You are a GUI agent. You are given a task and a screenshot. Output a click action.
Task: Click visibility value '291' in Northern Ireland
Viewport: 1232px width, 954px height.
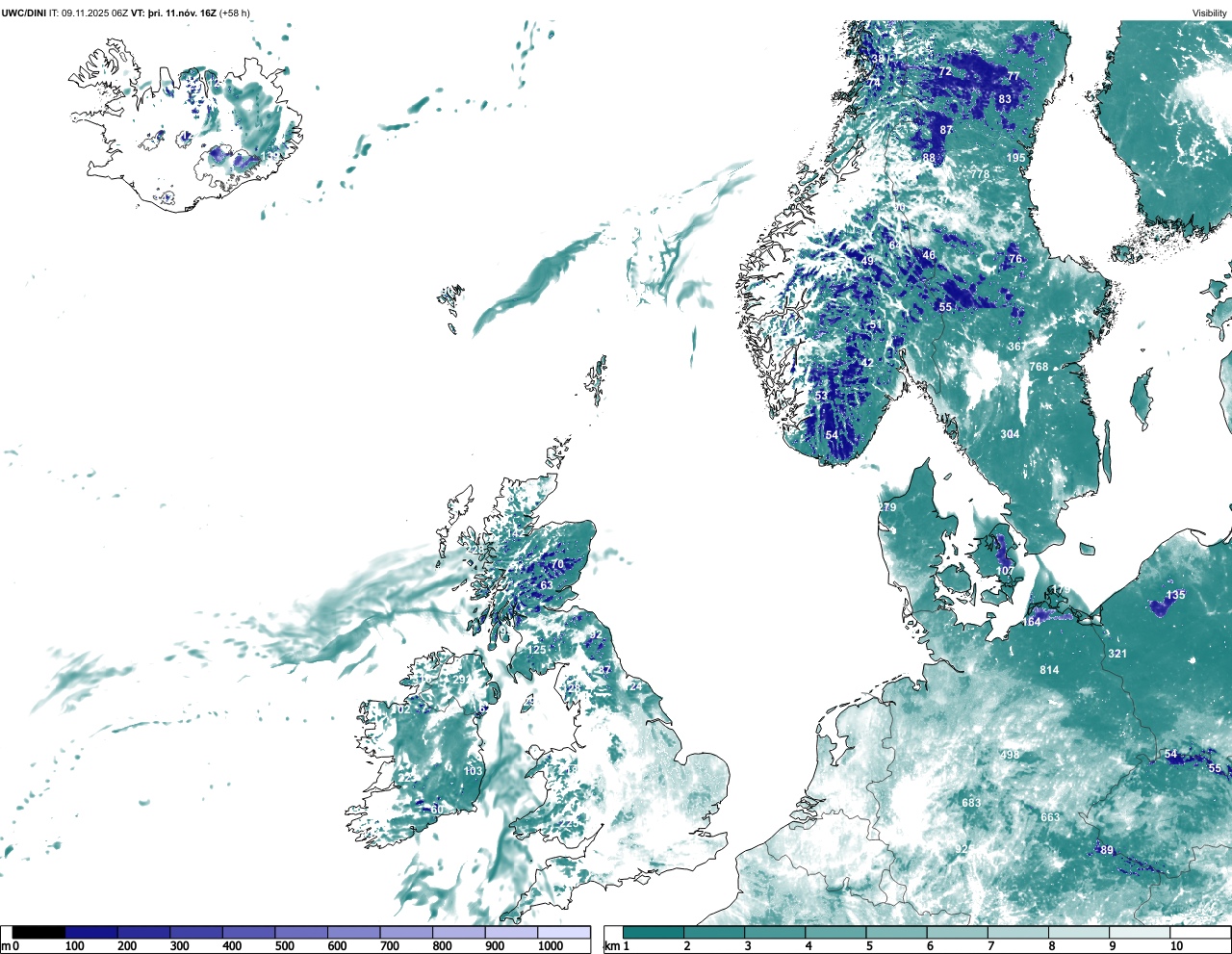point(461,680)
